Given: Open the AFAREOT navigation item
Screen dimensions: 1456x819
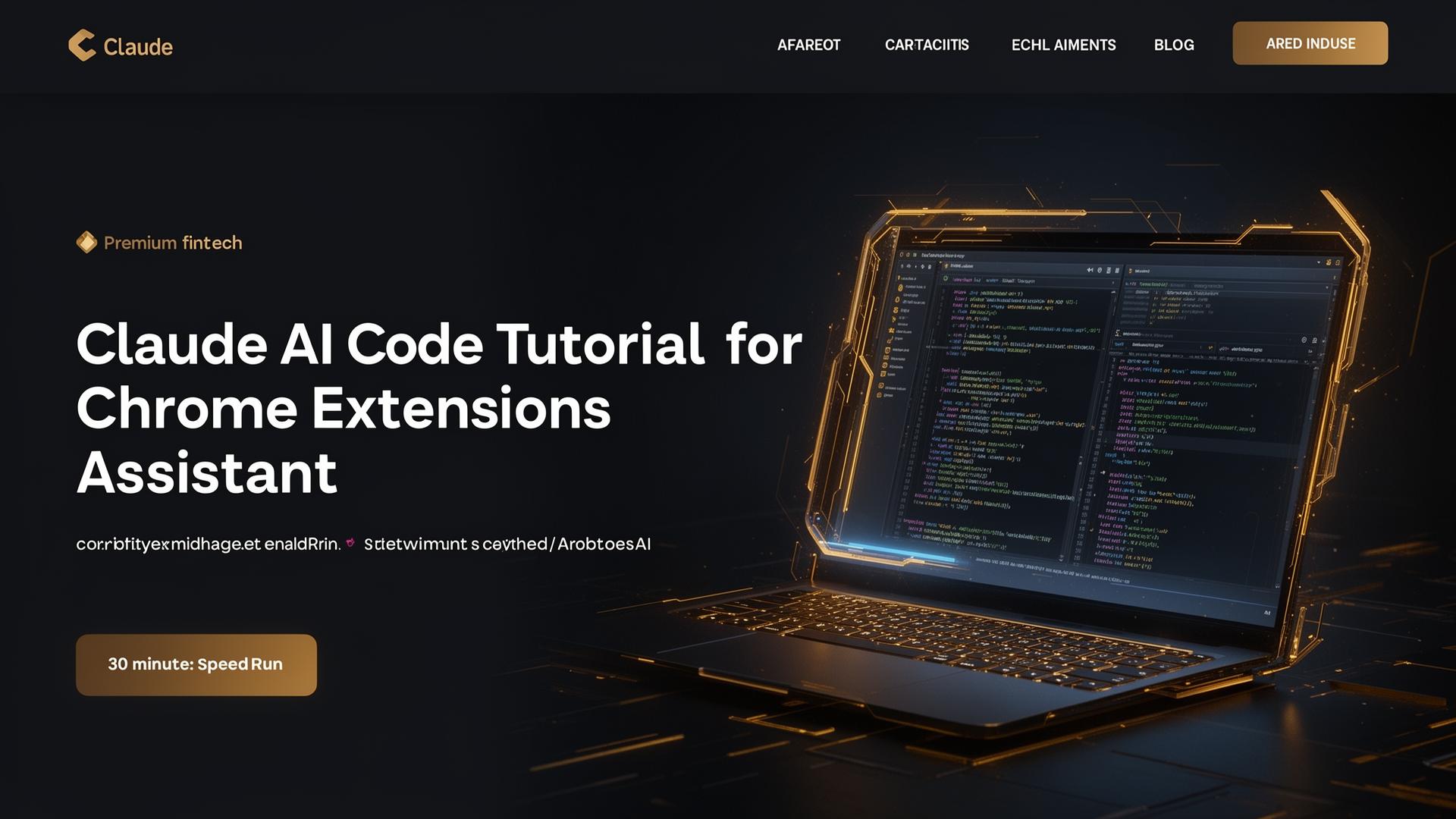Looking at the screenshot, I should point(808,45).
